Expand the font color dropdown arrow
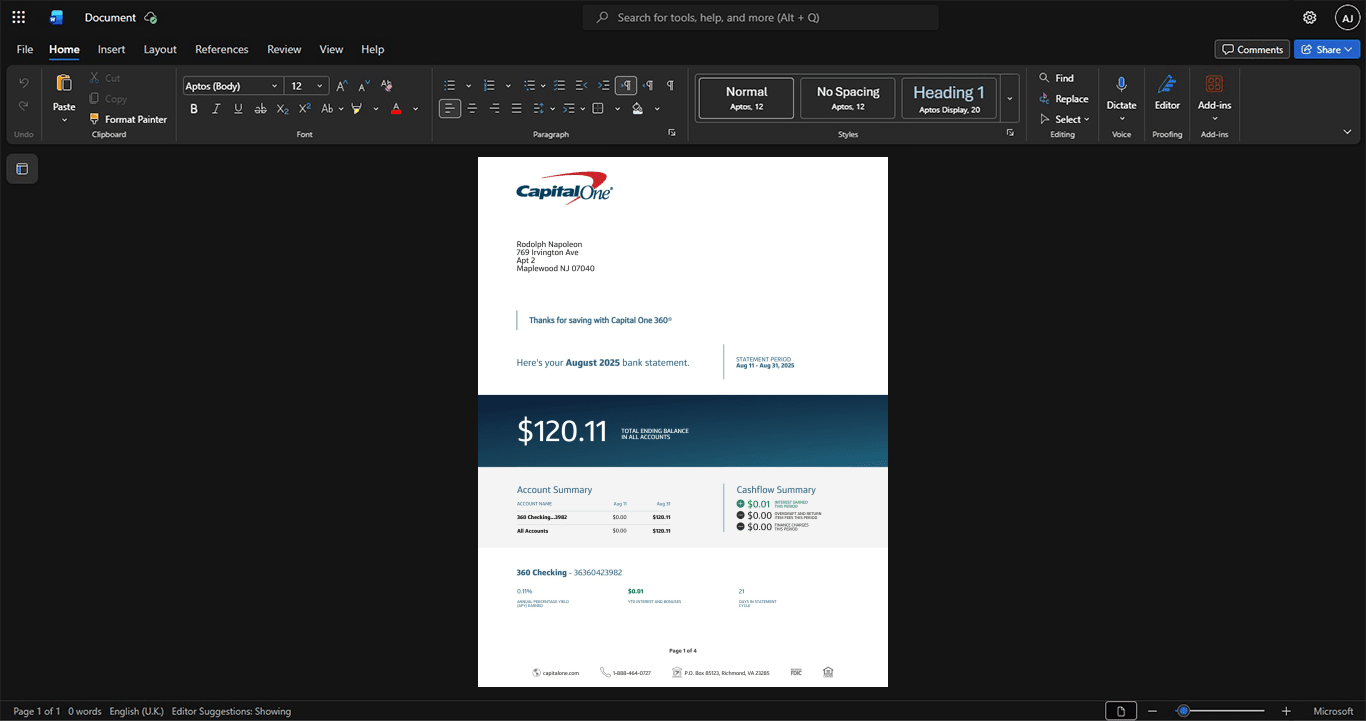The width and height of the screenshot is (1366, 721). tap(416, 109)
